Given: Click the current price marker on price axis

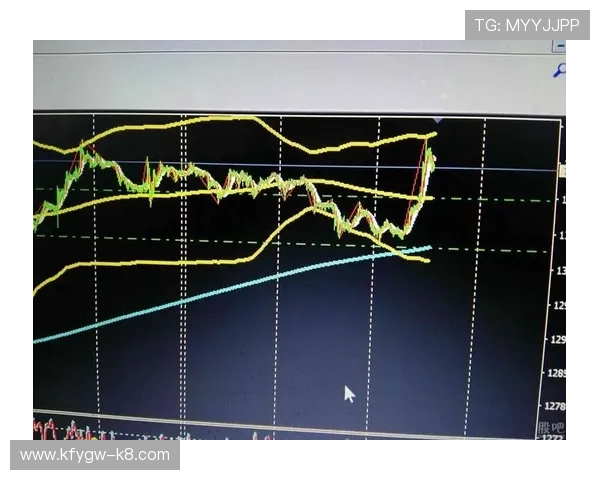Looking at the screenshot, I should [563, 171].
